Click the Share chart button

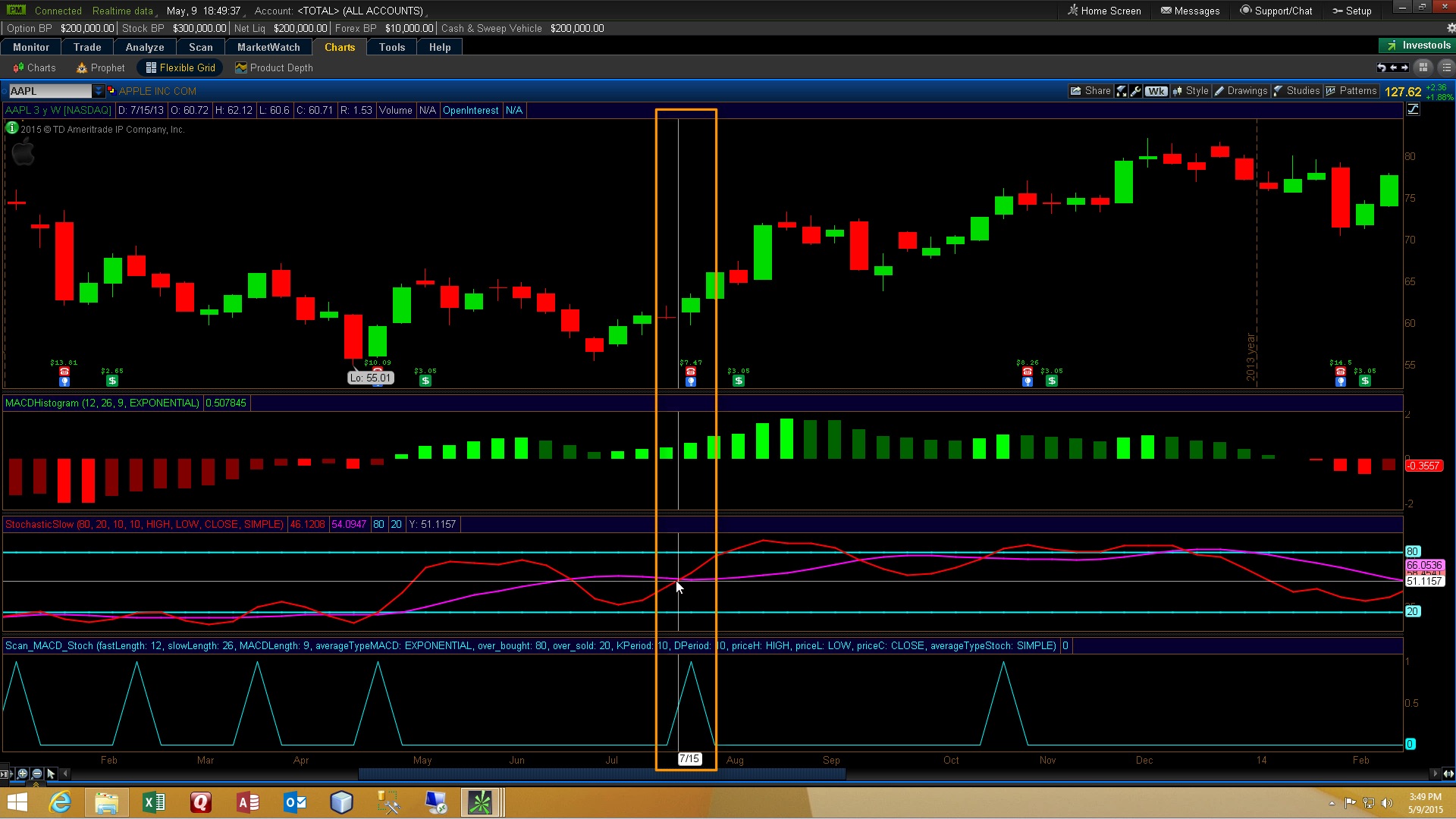[x=1090, y=91]
